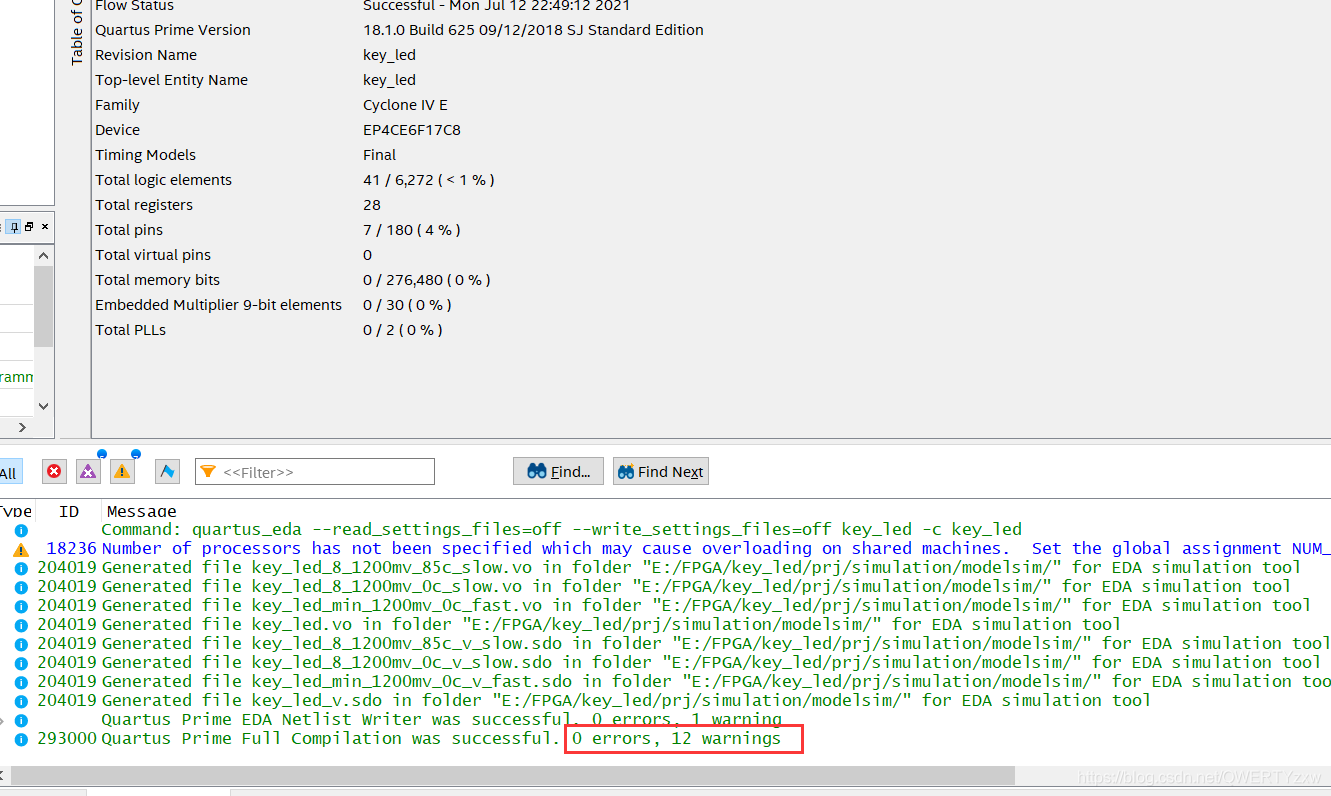Click info icon of key_led_8_1200mv_85c_v_slow.sdo row
The width and height of the screenshot is (1331, 796).
(21, 644)
